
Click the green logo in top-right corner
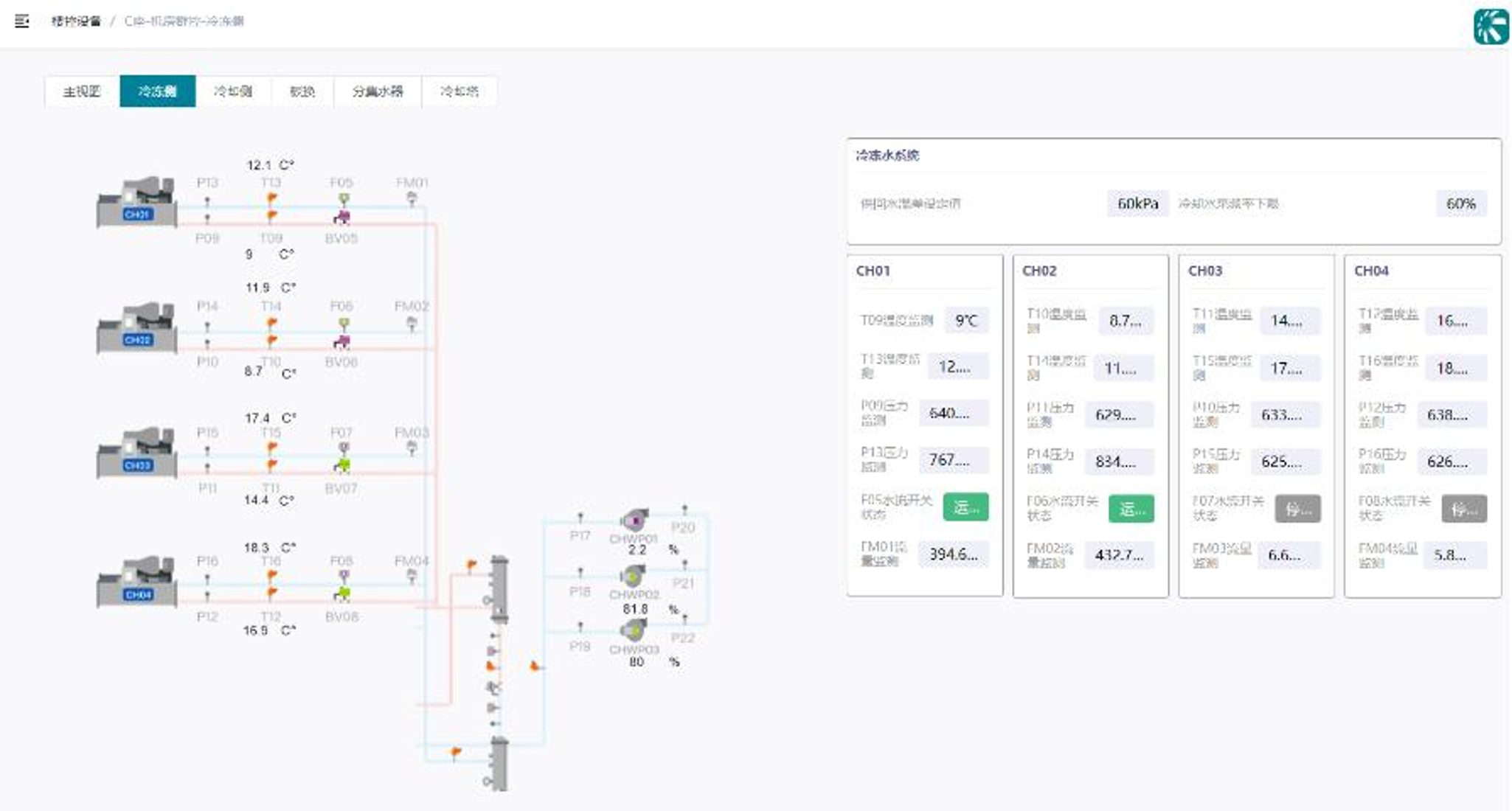tap(1491, 27)
